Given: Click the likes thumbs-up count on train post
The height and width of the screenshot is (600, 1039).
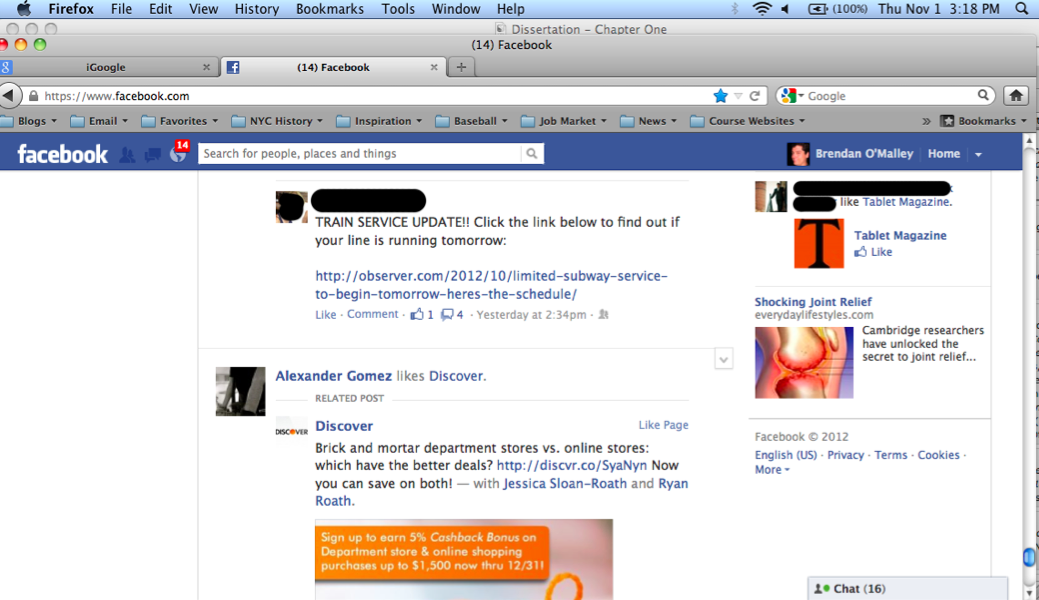Looking at the screenshot, I should pyautogui.click(x=422, y=314).
